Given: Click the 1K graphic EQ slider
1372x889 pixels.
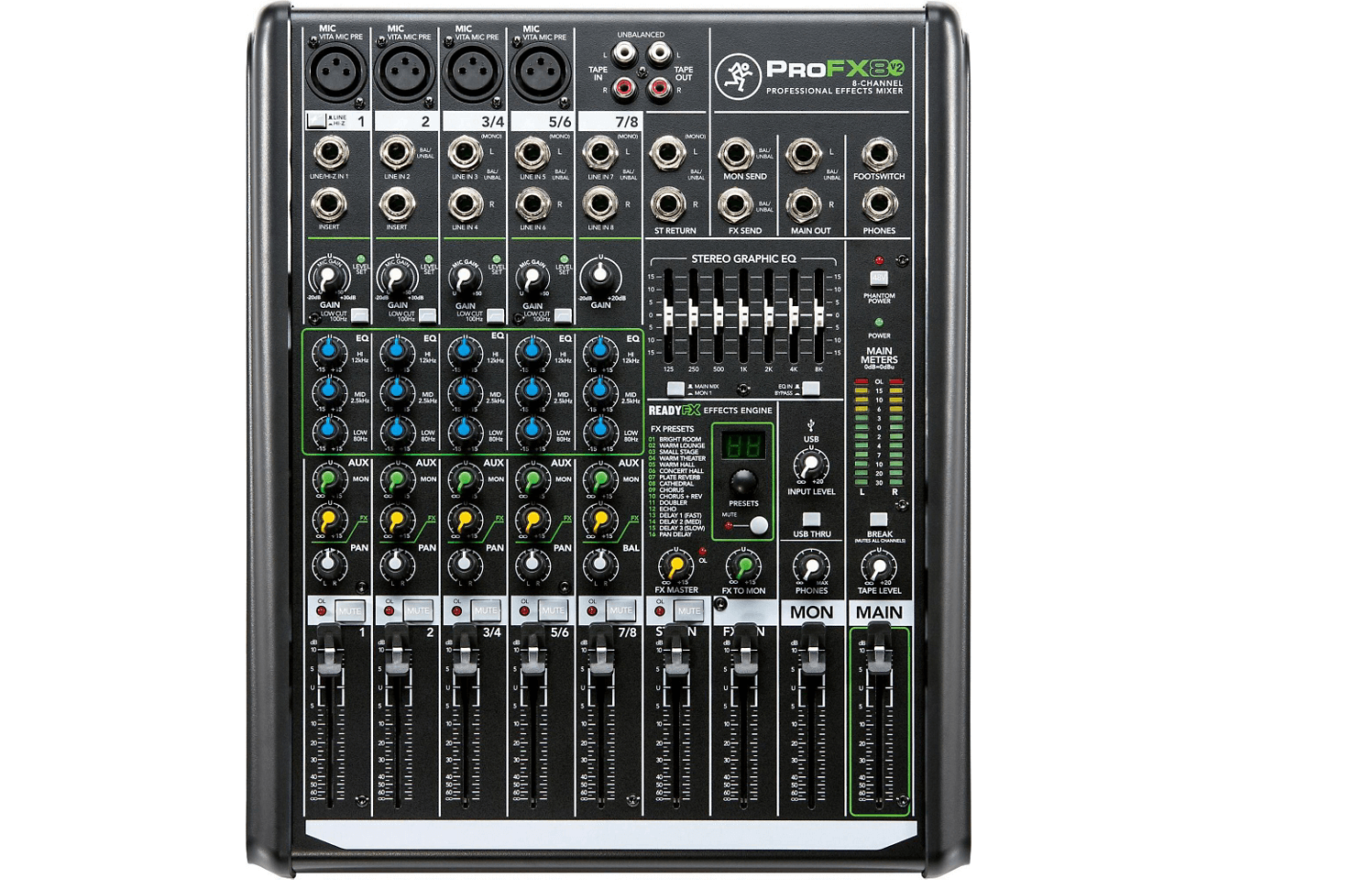Looking at the screenshot, I should [x=743, y=315].
